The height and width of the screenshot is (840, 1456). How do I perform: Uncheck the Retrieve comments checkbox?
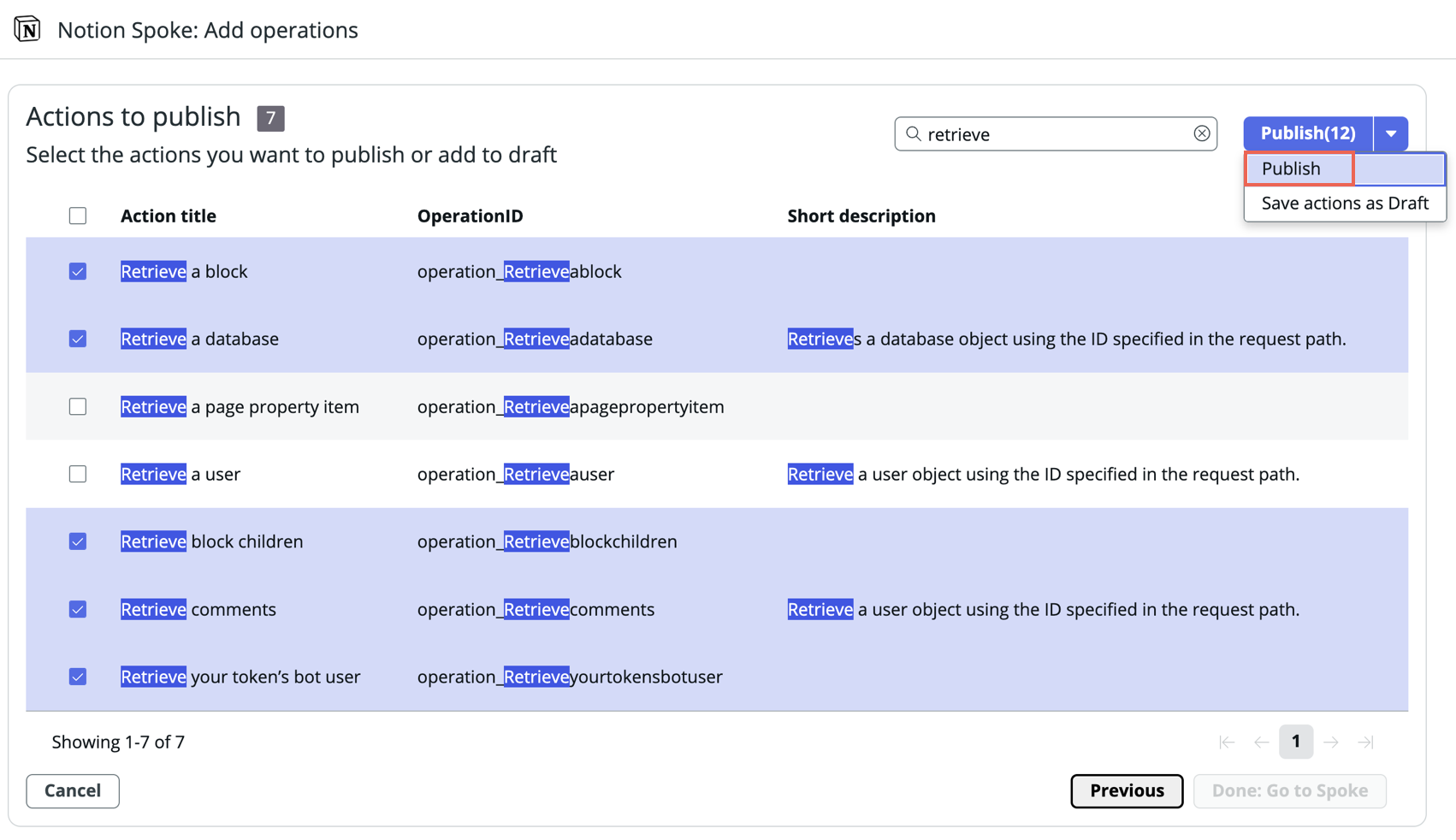(x=78, y=609)
